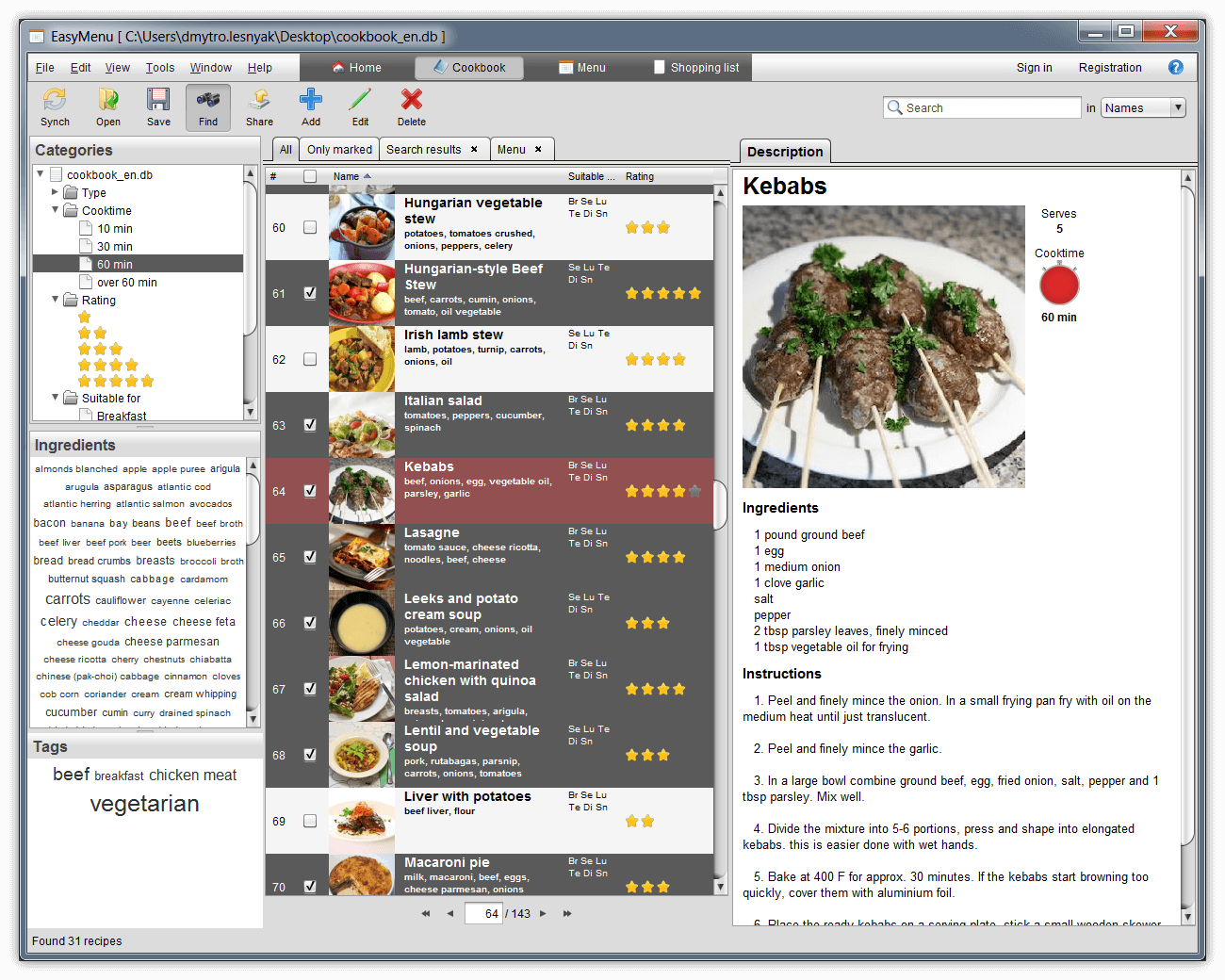Filter by five-star rating
Image resolution: width=1225 pixels, height=980 pixels.
pyautogui.click(x=116, y=381)
